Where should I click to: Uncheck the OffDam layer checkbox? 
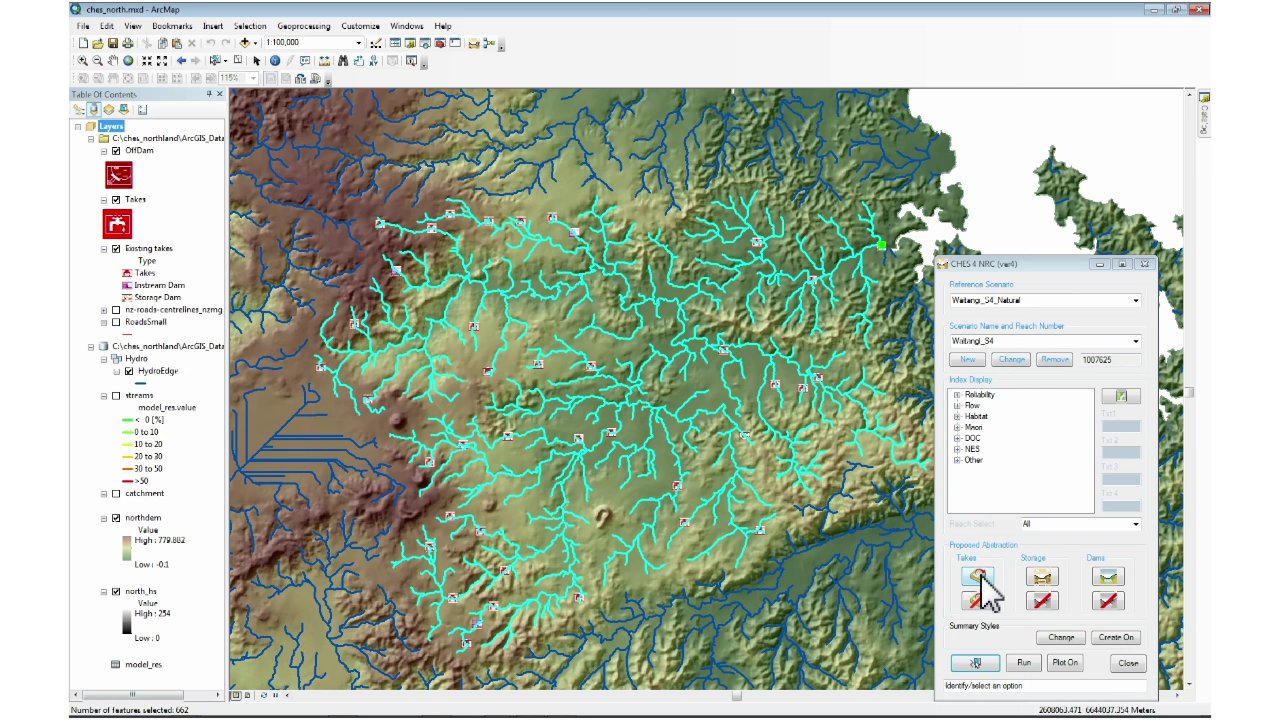[x=116, y=151]
